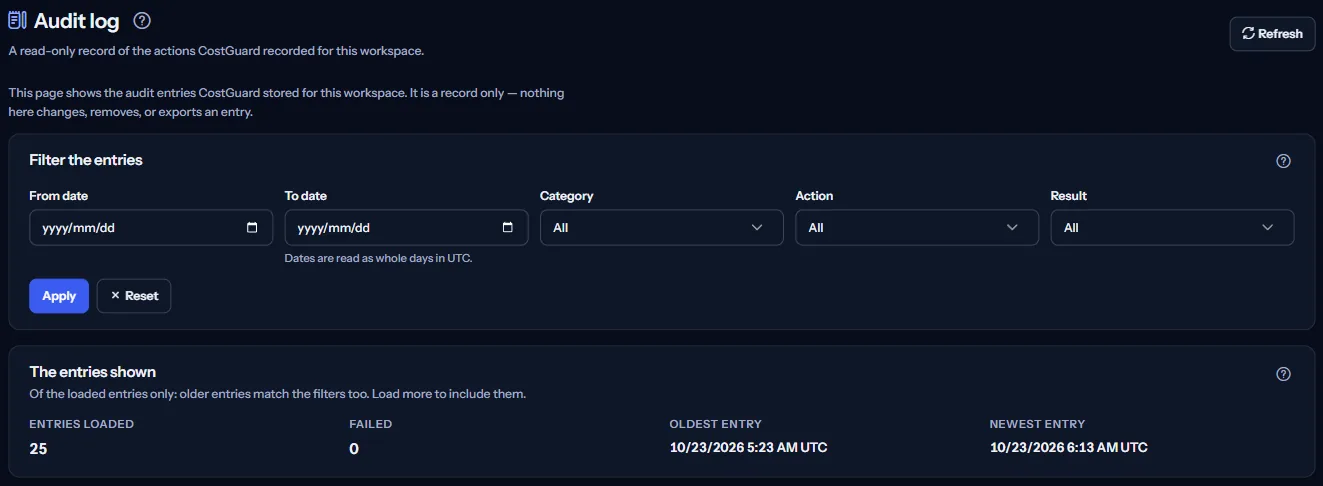Open help icon next to Audit log title
The height and width of the screenshot is (486, 1323).
142,20
